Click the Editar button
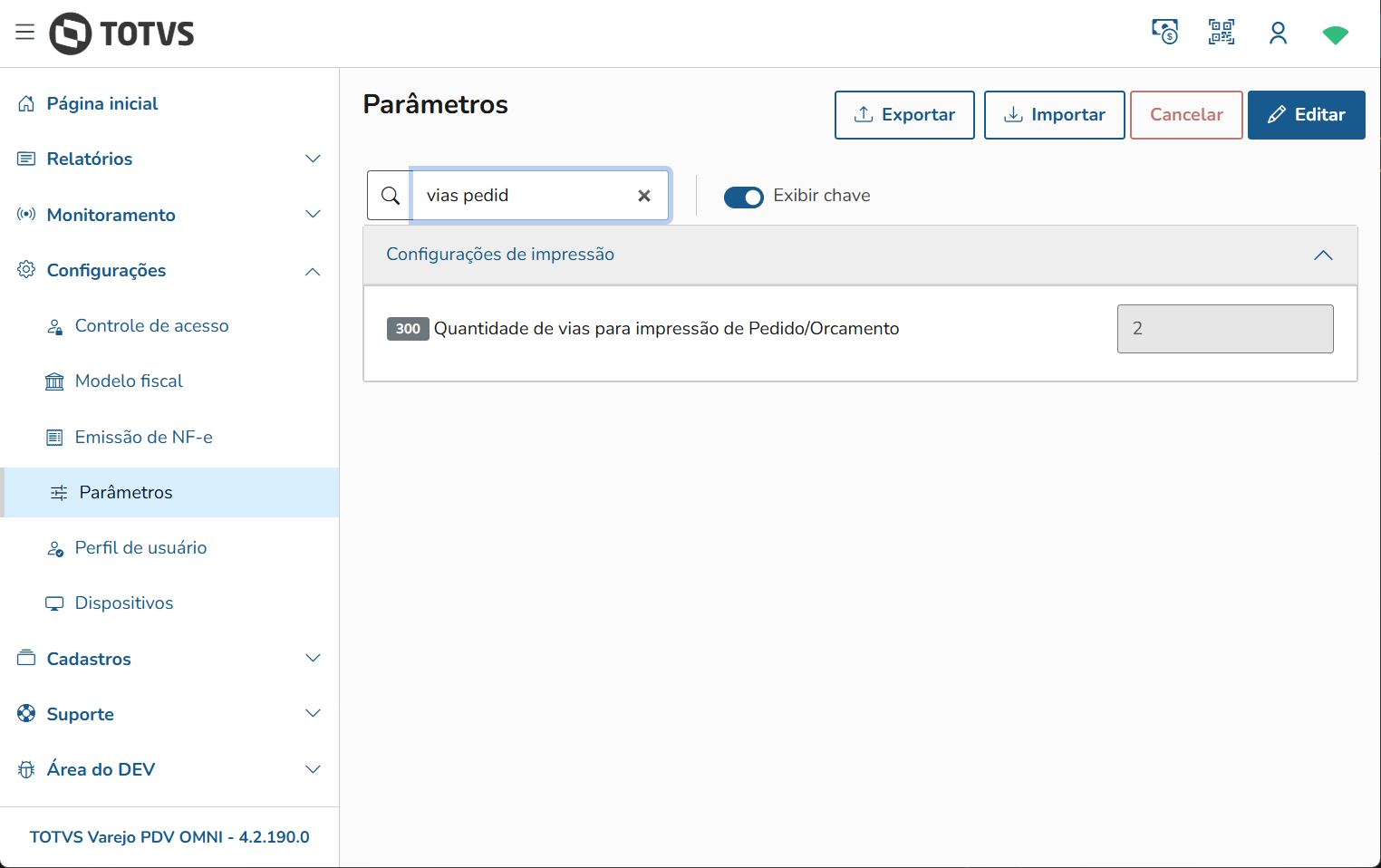 coord(1306,115)
